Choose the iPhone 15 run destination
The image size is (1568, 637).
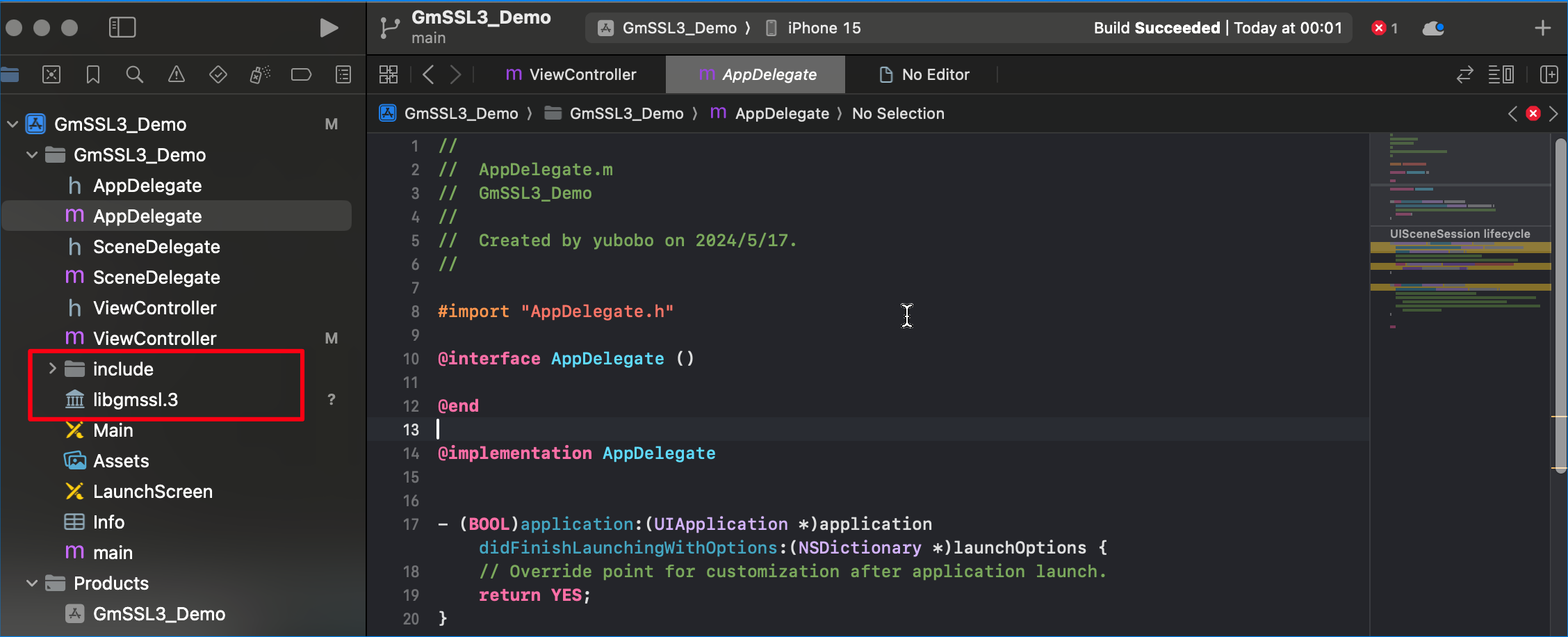(813, 28)
